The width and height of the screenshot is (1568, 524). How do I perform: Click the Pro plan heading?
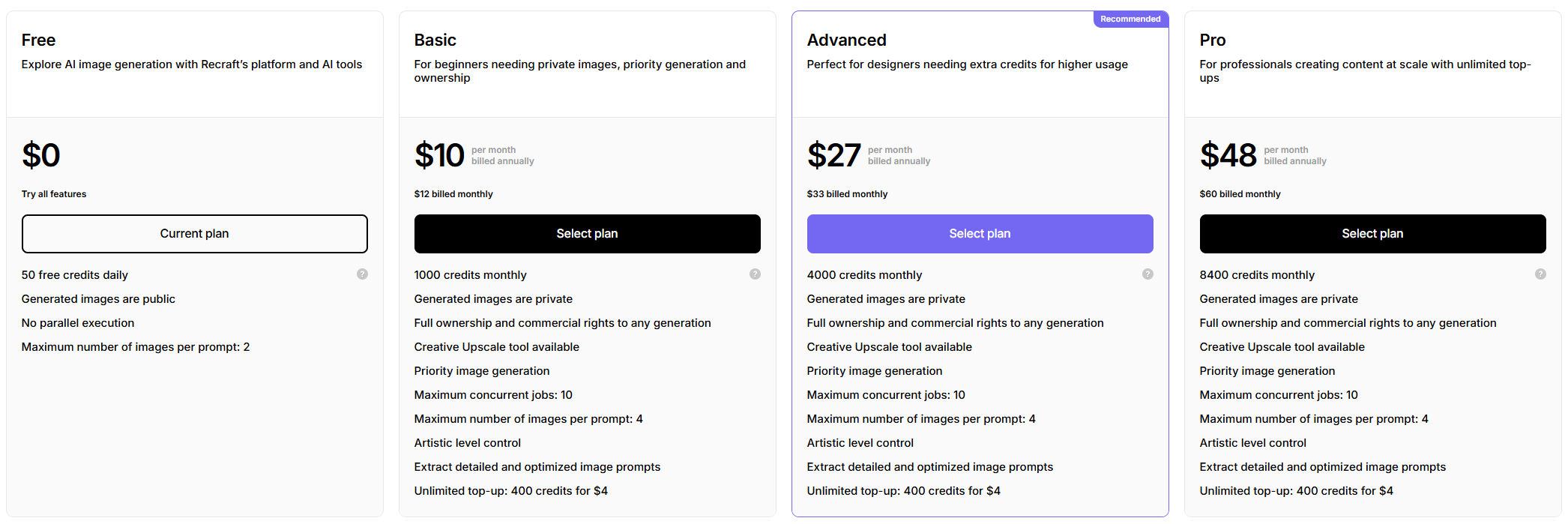tap(1213, 40)
